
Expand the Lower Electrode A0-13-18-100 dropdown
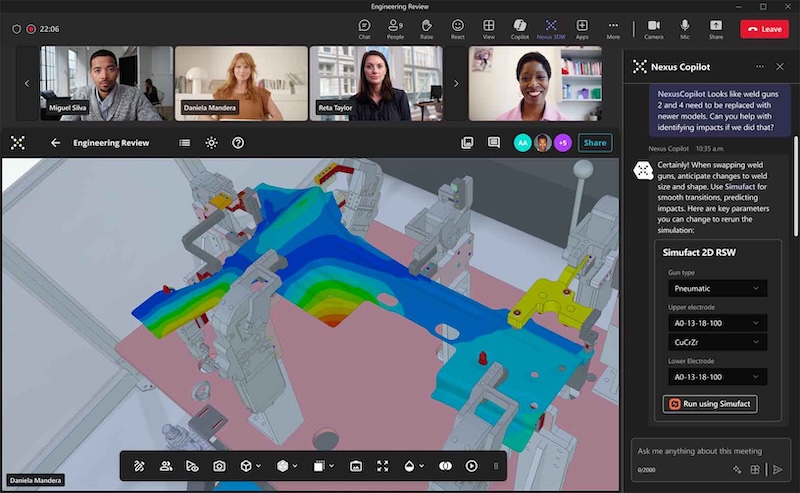click(717, 377)
